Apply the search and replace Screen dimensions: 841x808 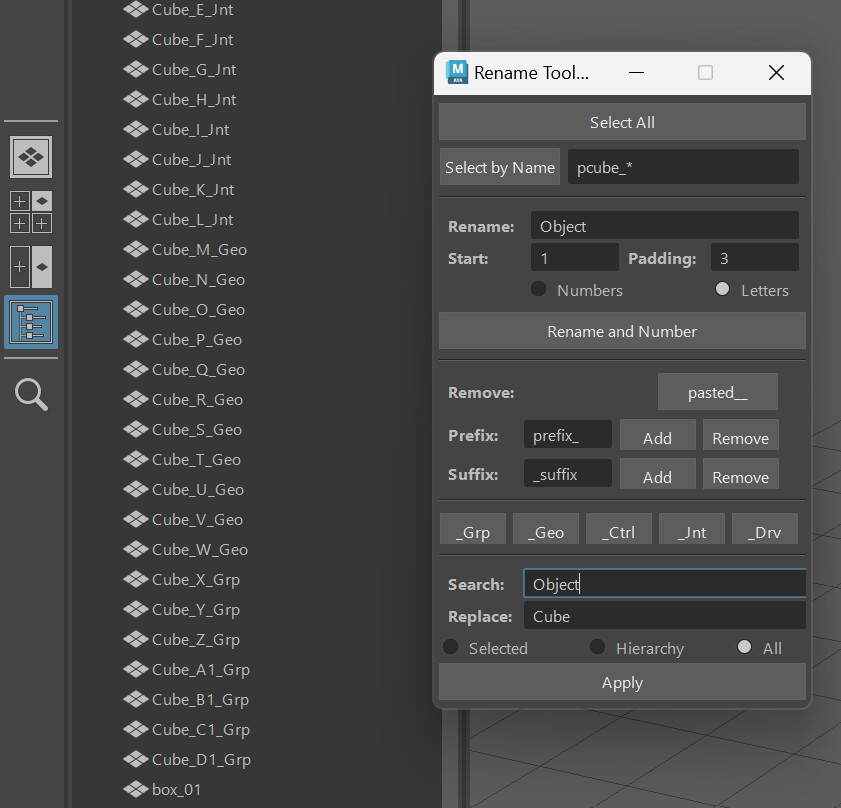621,682
